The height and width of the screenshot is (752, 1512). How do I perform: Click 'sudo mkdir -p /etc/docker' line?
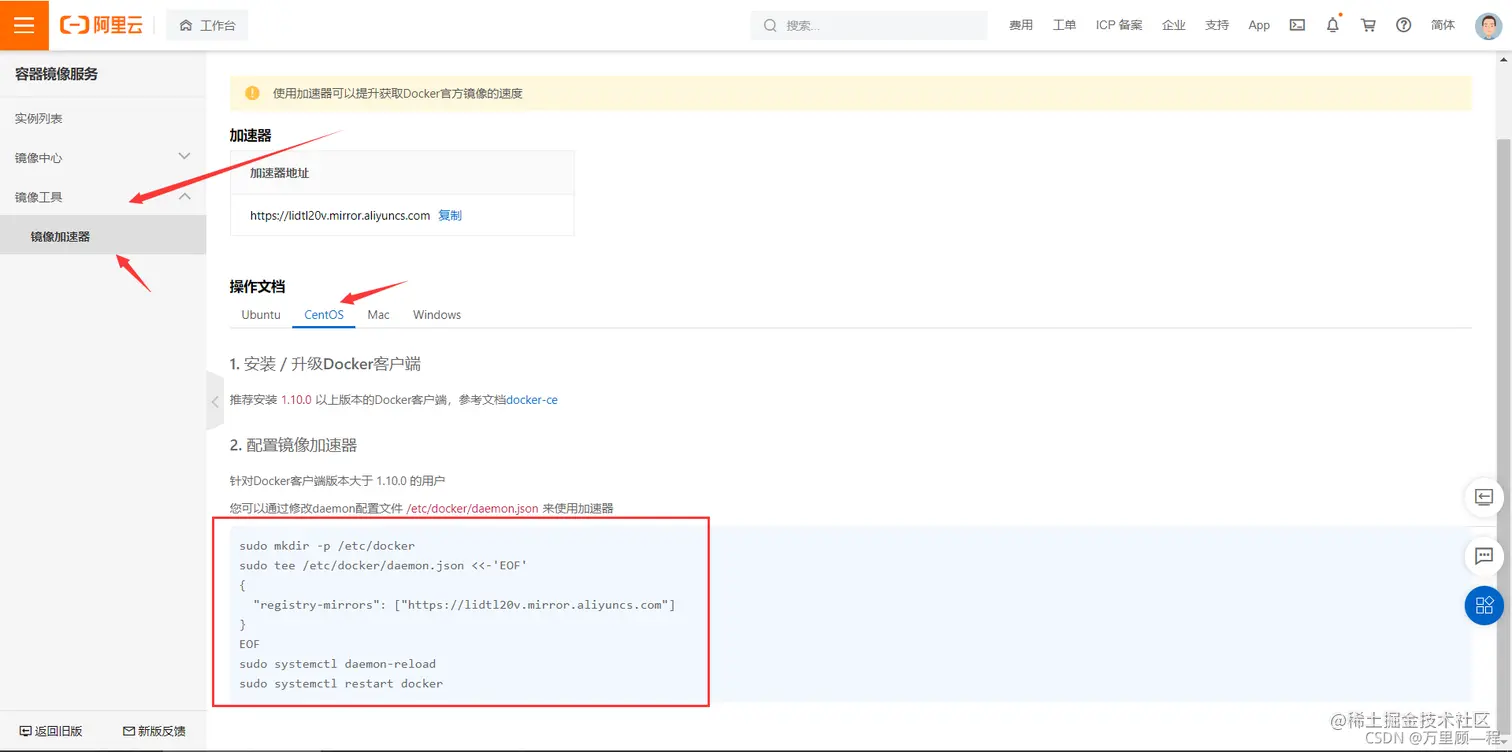tap(327, 546)
